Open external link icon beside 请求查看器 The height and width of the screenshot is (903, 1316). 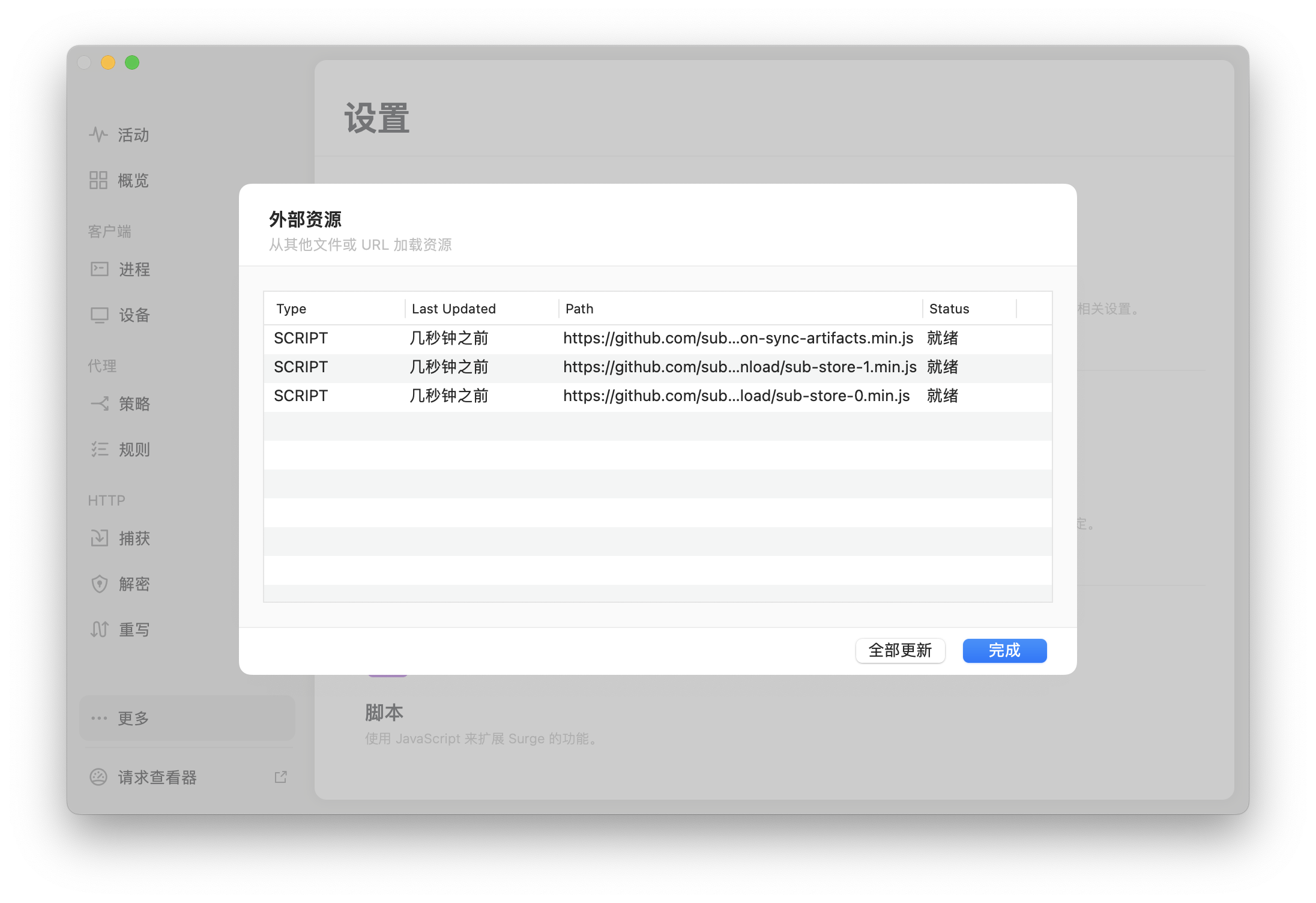[280, 777]
